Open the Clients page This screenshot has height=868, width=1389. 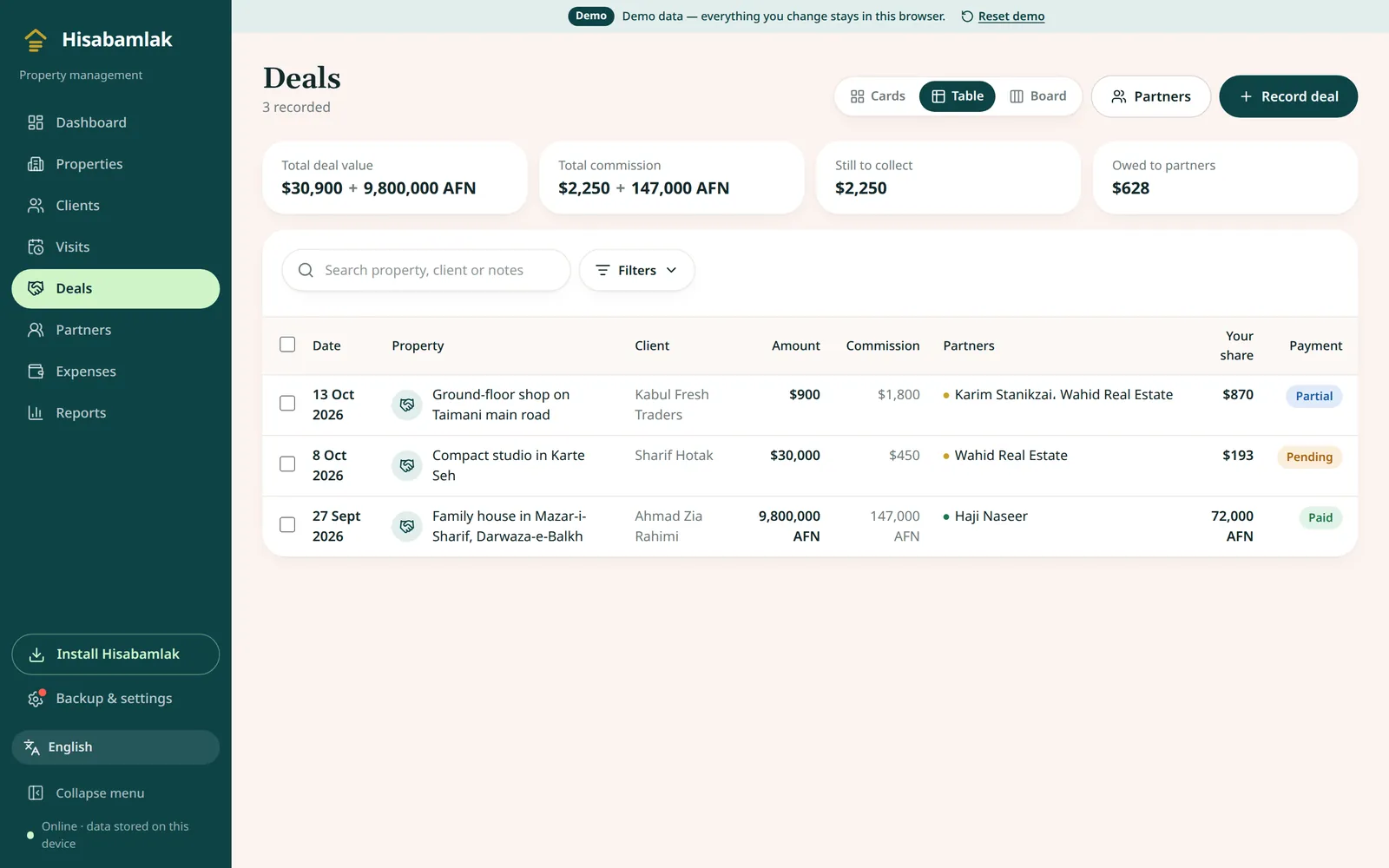point(115,206)
